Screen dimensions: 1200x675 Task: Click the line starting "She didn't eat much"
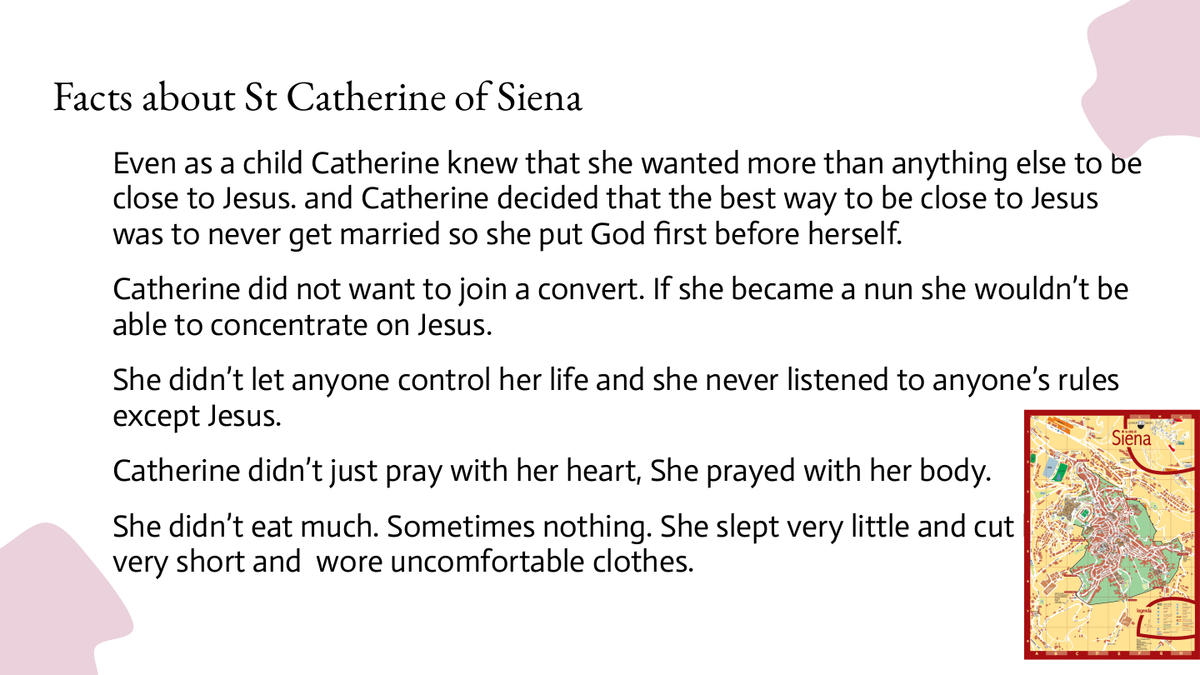coord(564,525)
